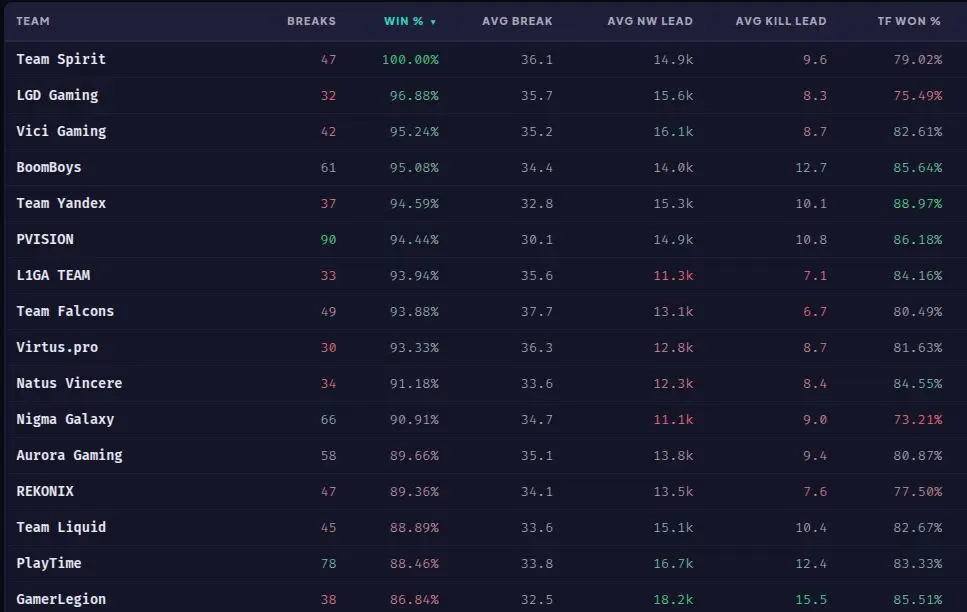The image size is (967, 612).
Task: Click L1GA TEAM's 11.3k net worth lead
Action: [x=673, y=276]
